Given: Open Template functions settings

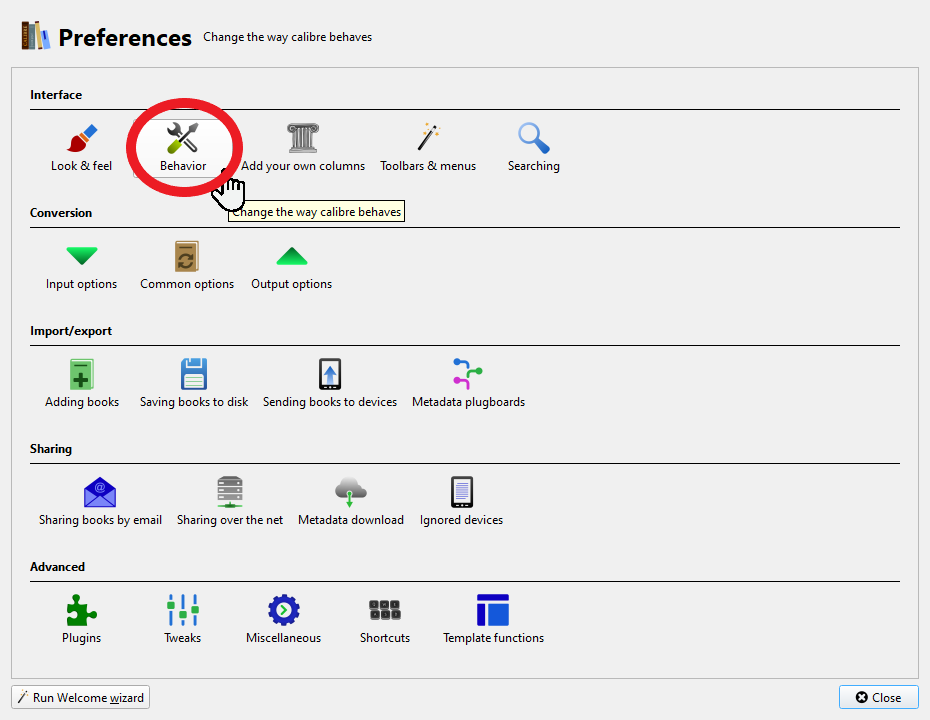Looking at the screenshot, I should [493, 620].
